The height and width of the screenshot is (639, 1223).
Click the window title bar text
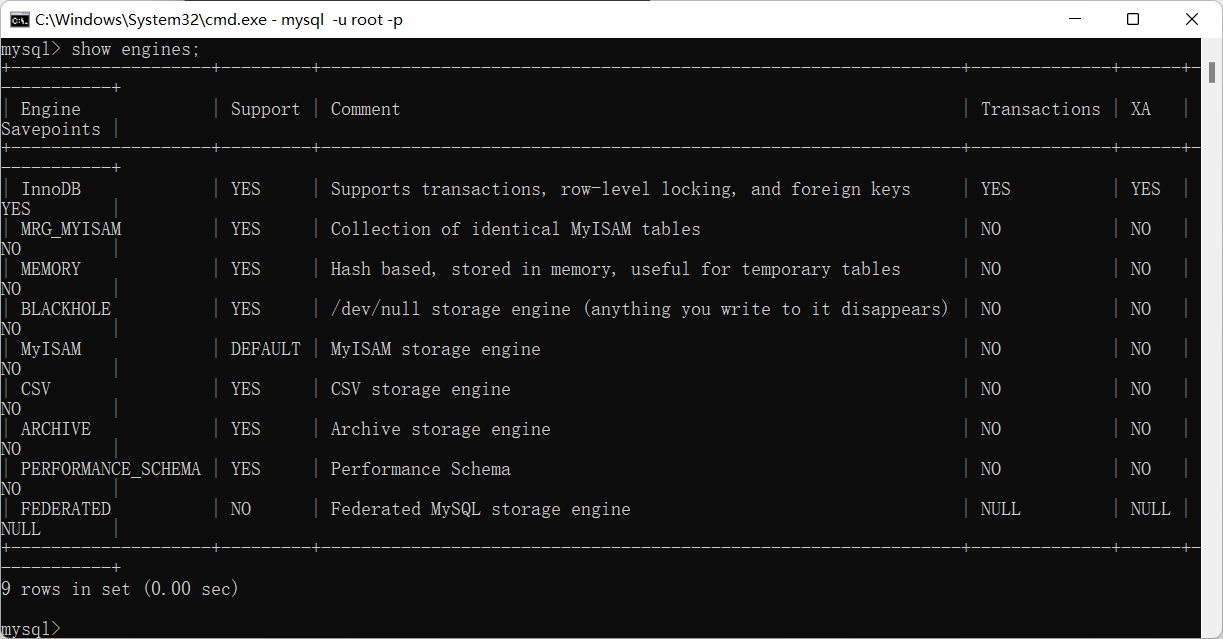(x=218, y=19)
